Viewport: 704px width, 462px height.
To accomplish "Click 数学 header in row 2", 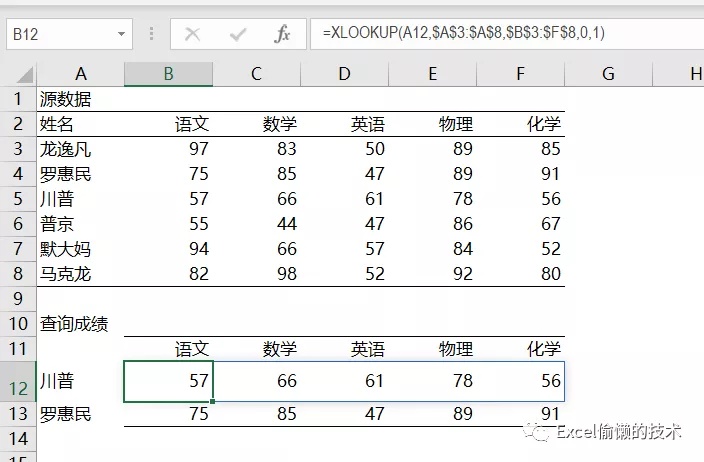I will pyautogui.click(x=256, y=123).
